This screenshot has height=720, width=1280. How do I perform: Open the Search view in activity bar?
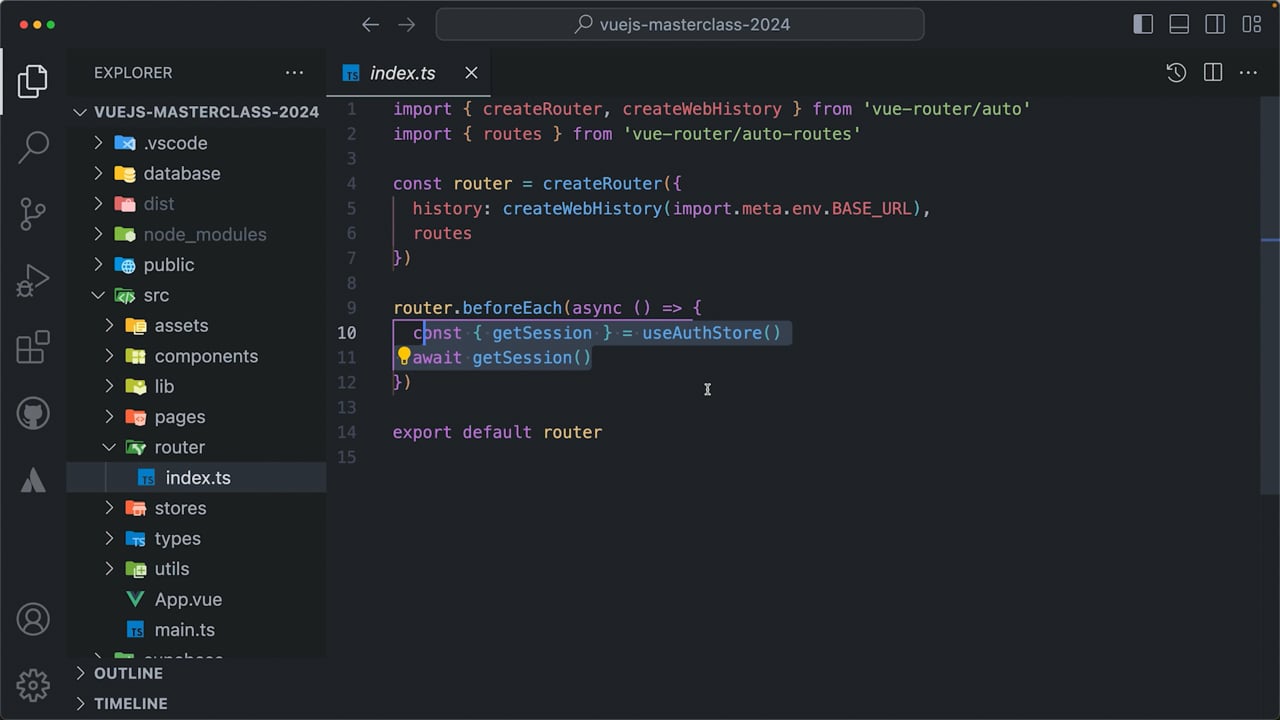point(33,147)
